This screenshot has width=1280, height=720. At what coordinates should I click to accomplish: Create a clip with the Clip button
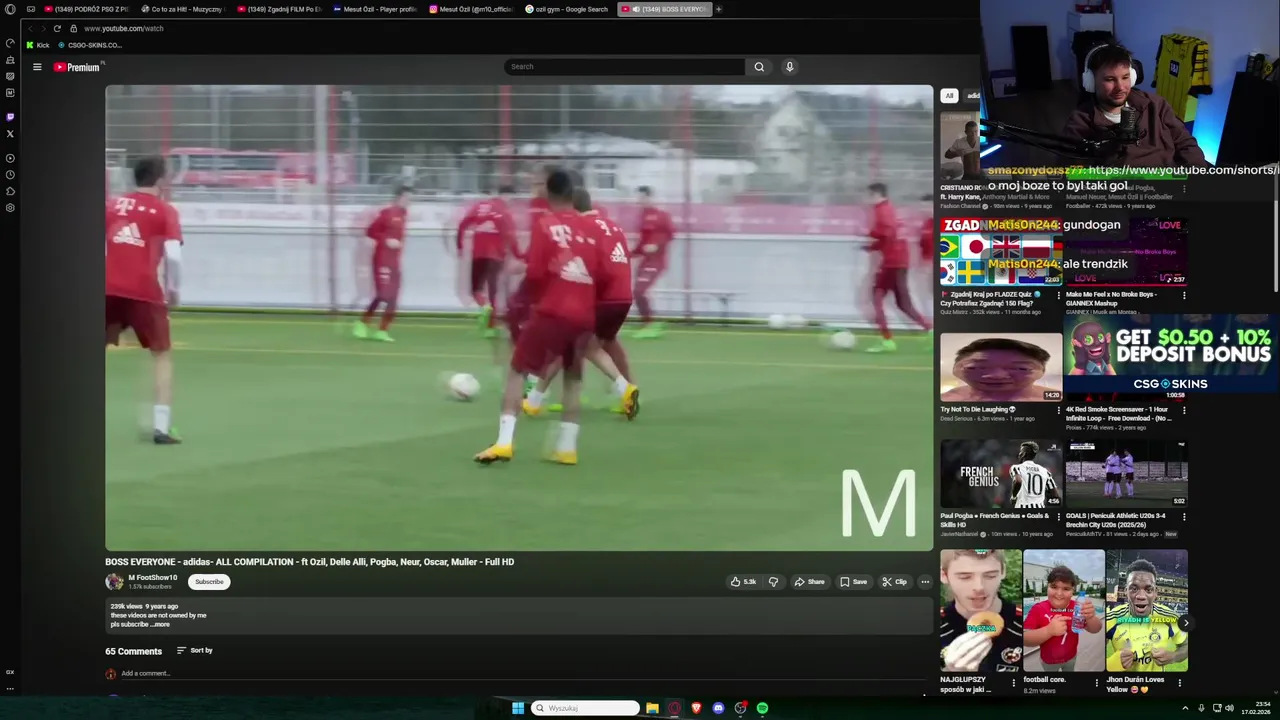coord(894,582)
